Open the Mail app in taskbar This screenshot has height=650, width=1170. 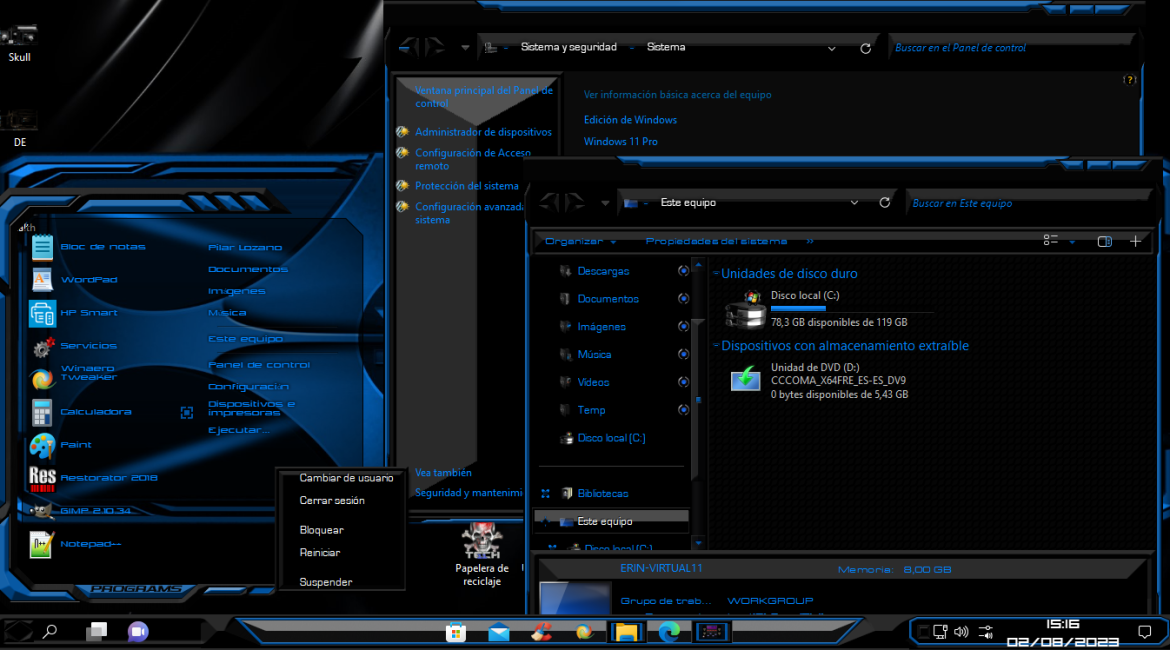pyautogui.click(x=499, y=632)
